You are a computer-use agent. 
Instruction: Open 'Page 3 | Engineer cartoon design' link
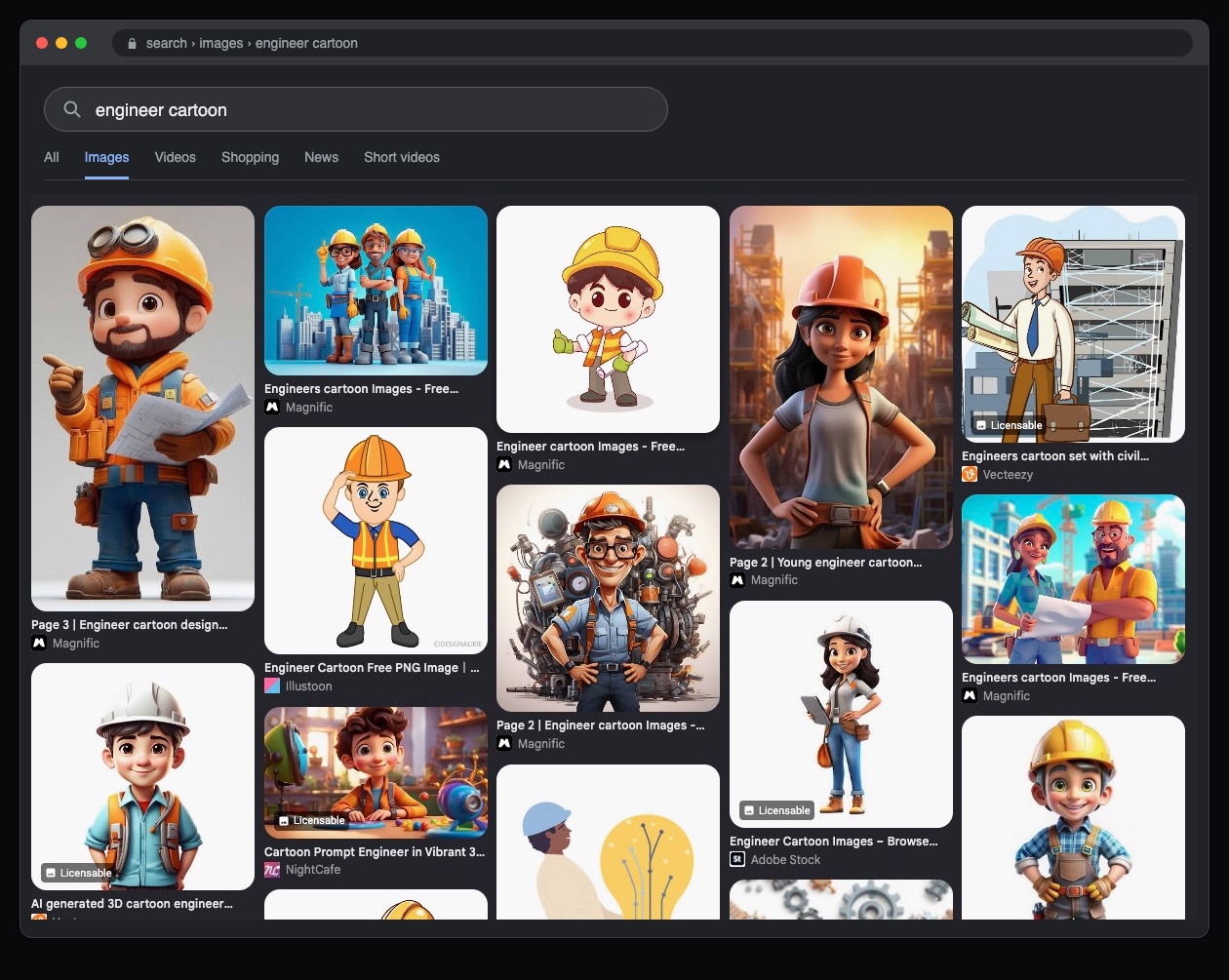click(x=130, y=624)
